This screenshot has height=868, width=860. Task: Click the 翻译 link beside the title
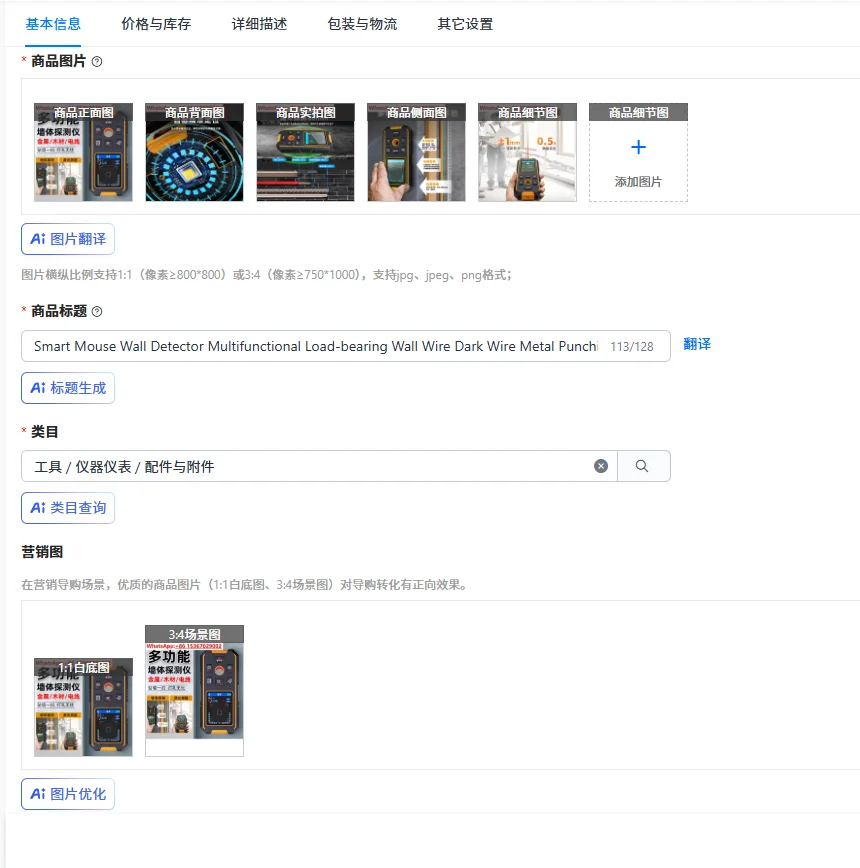coord(697,344)
